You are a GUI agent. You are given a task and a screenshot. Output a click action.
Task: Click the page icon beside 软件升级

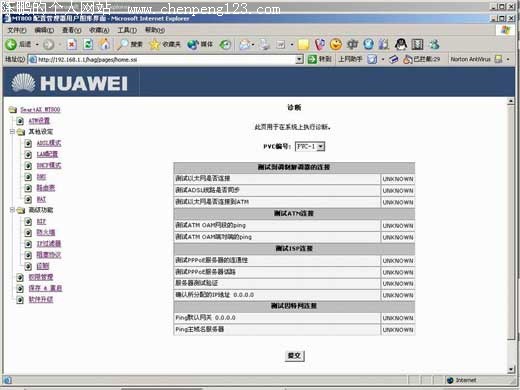[20, 300]
